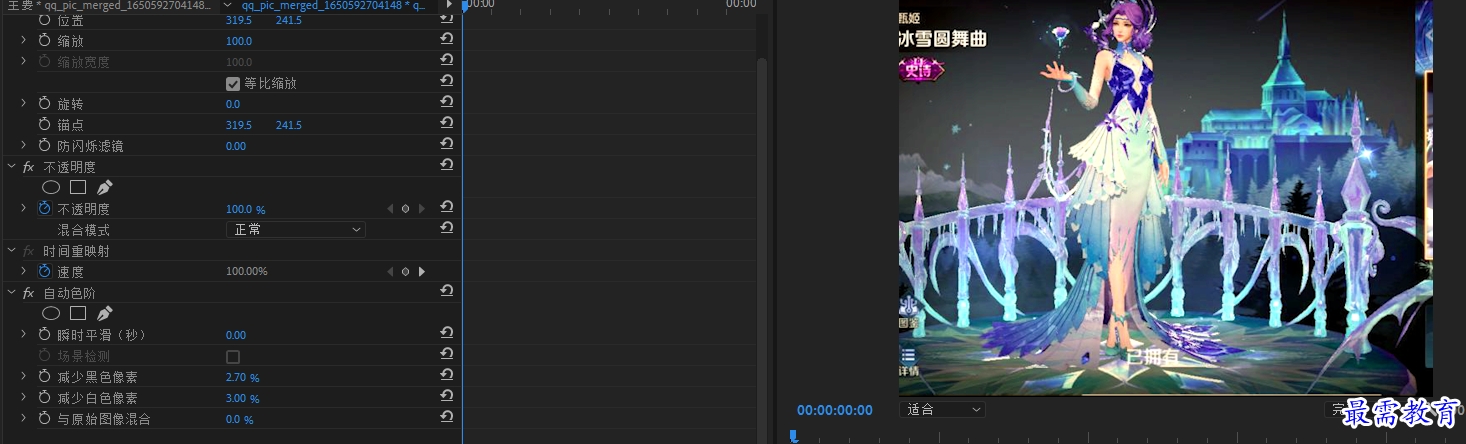Reset the 锚点 parameter

pyautogui.click(x=447, y=124)
